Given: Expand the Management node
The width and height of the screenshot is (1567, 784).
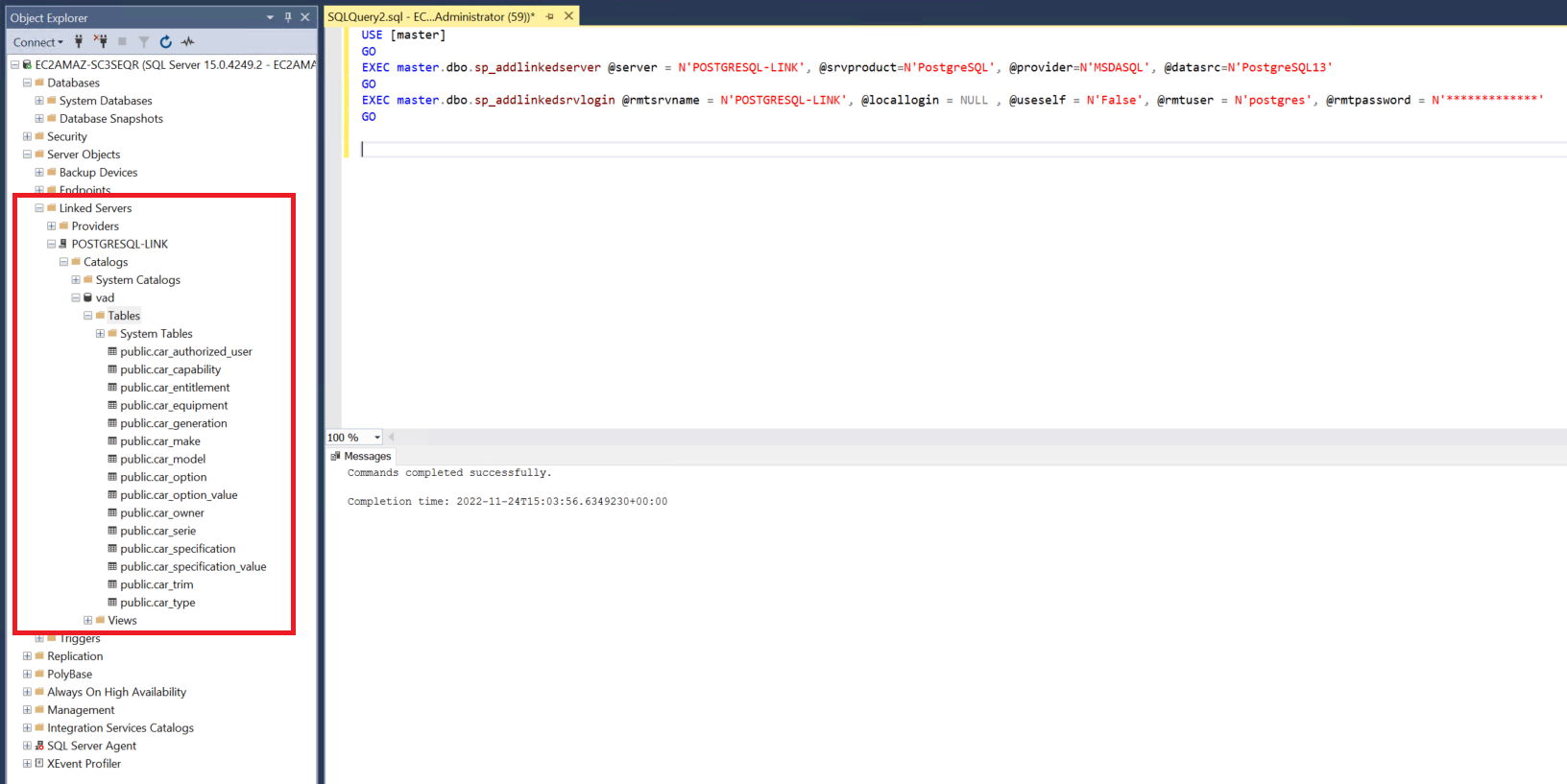Looking at the screenshot, I should tap(27, 710).
